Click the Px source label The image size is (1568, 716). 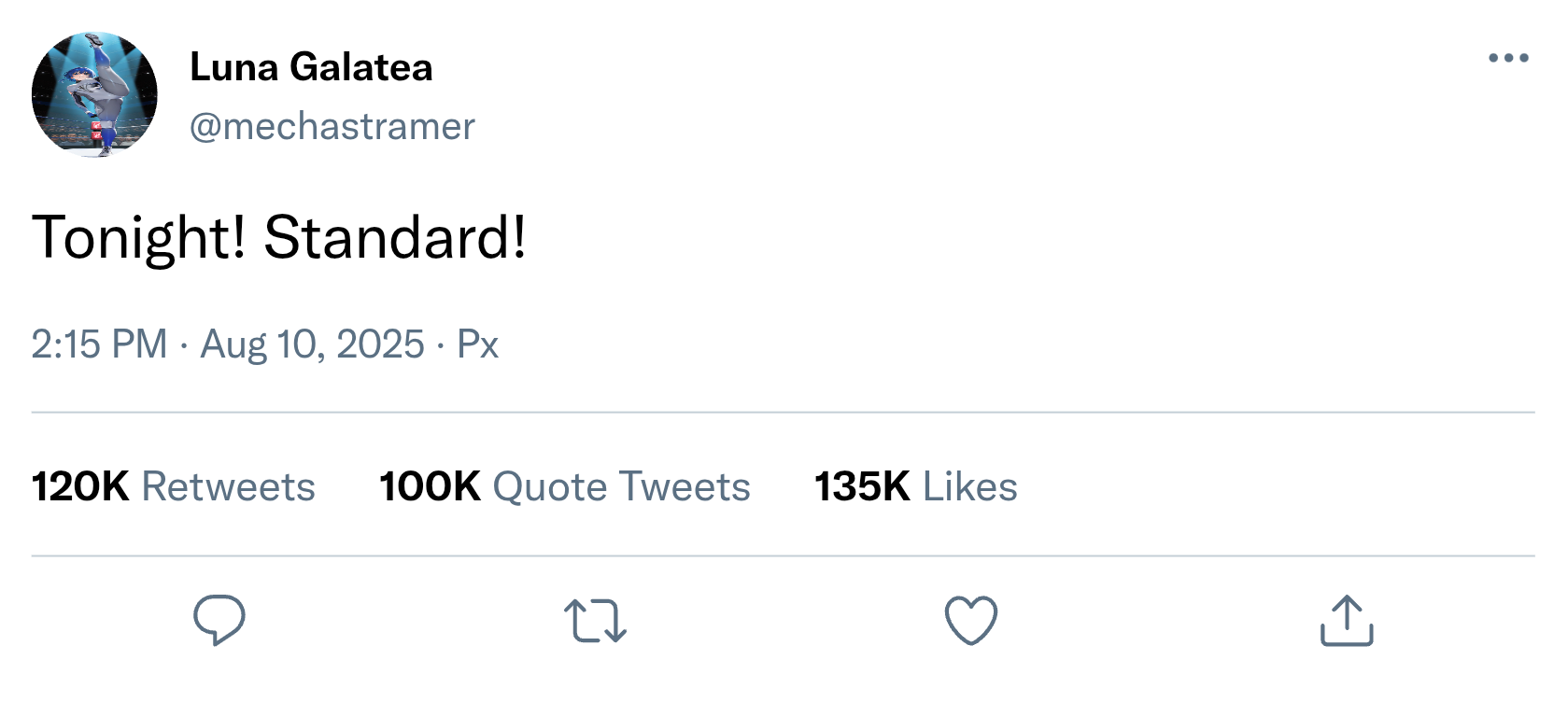tap(477, 344)
